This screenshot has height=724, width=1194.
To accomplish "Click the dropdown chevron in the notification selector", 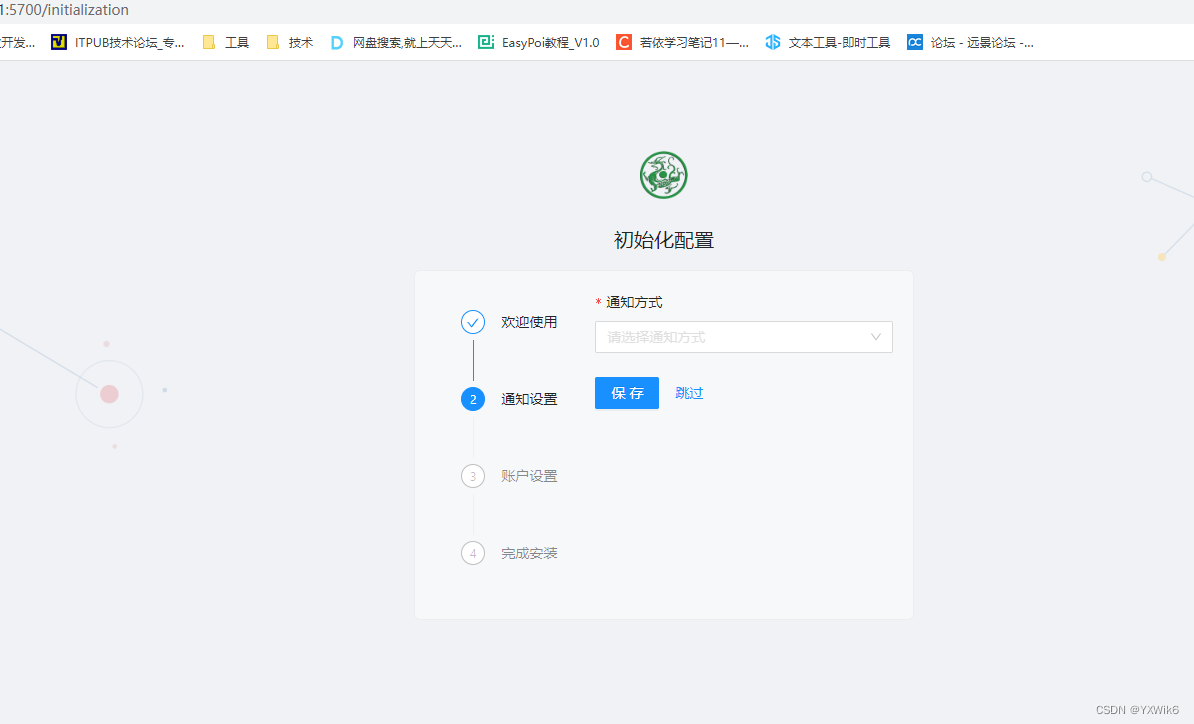I will [x=876, y=337].
